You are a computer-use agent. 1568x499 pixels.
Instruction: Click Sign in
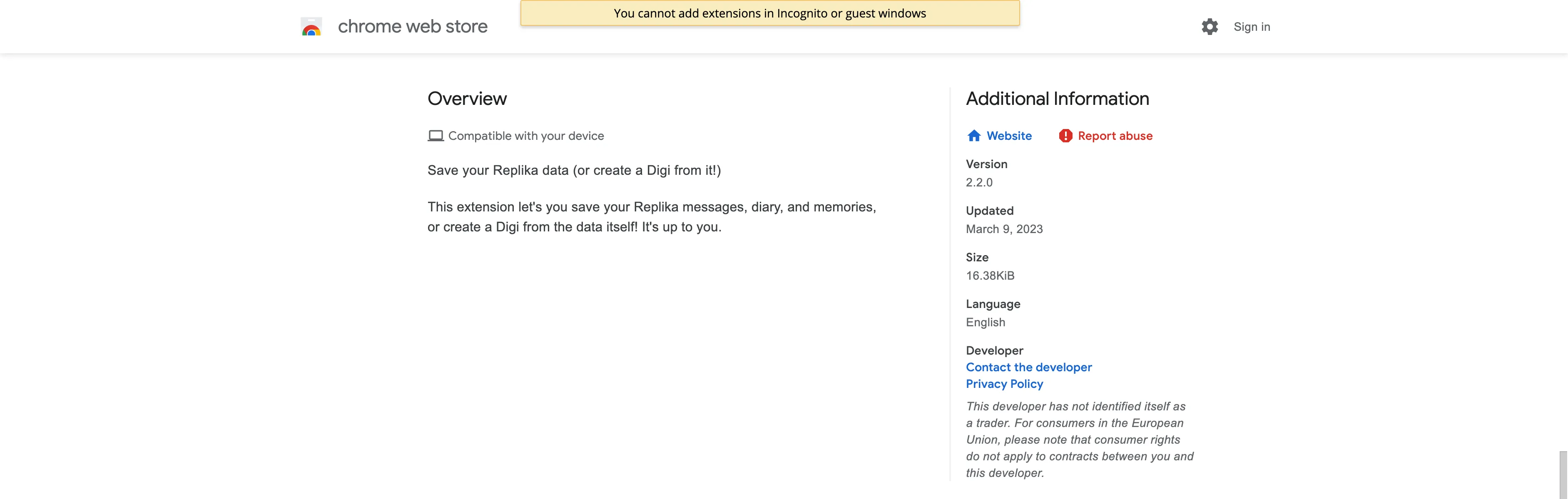(1252, 27)
